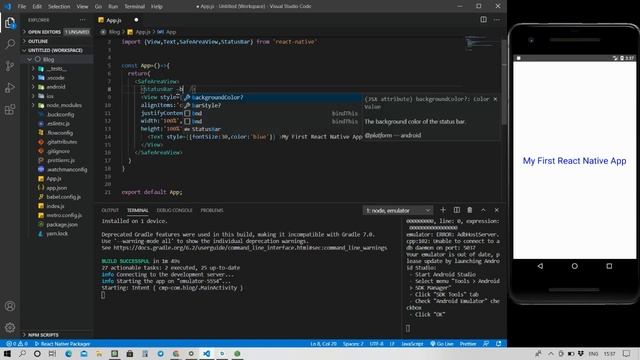This screenshot has width=640, height=360.
Task: Open the View menu
Action: point(82,7)
